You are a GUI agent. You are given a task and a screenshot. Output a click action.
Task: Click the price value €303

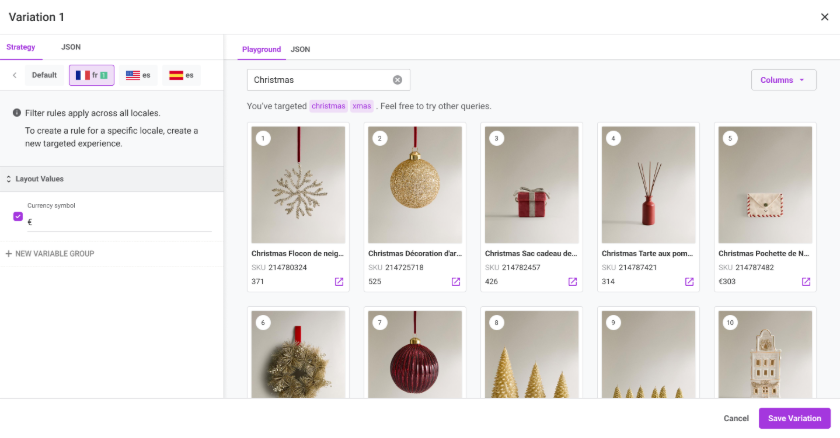point(727,282)
